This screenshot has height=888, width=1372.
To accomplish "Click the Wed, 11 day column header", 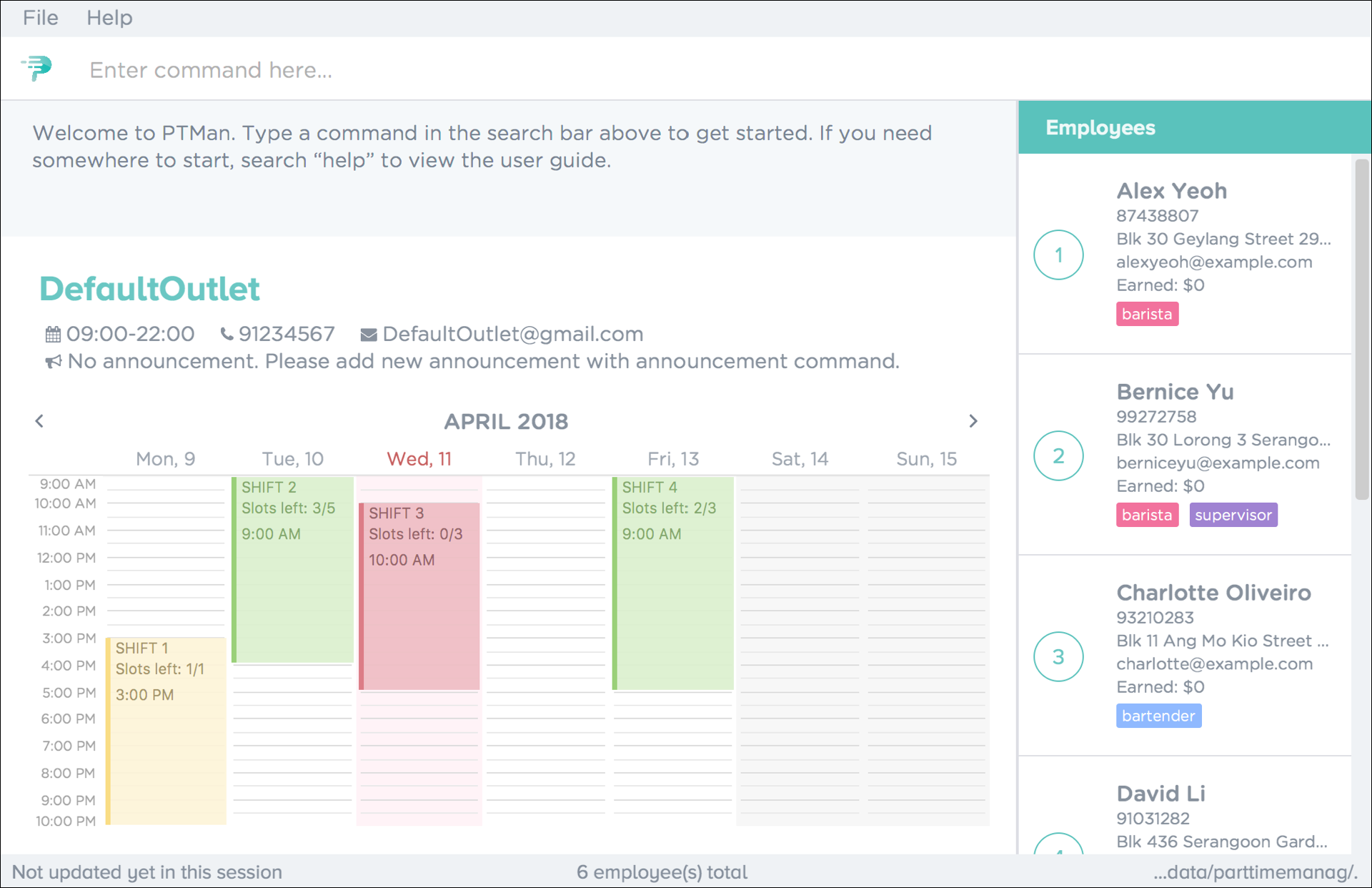I will (x=419, y=459).
